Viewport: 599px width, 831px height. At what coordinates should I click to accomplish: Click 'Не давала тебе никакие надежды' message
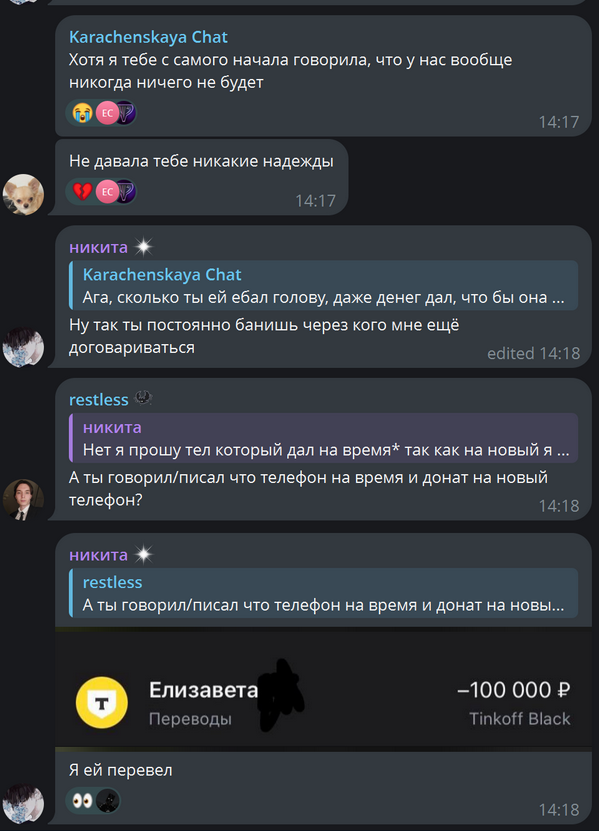coord(201,161)
